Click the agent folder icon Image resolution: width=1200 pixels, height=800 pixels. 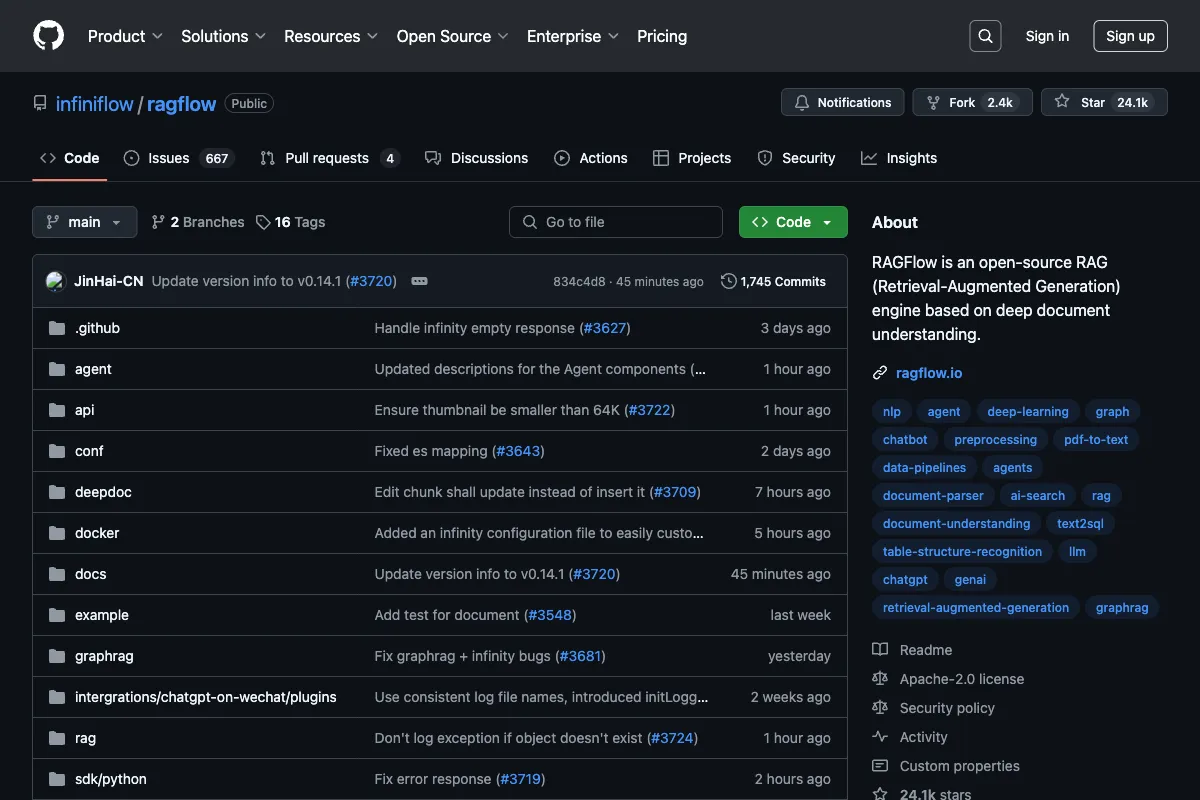[57, 369]
